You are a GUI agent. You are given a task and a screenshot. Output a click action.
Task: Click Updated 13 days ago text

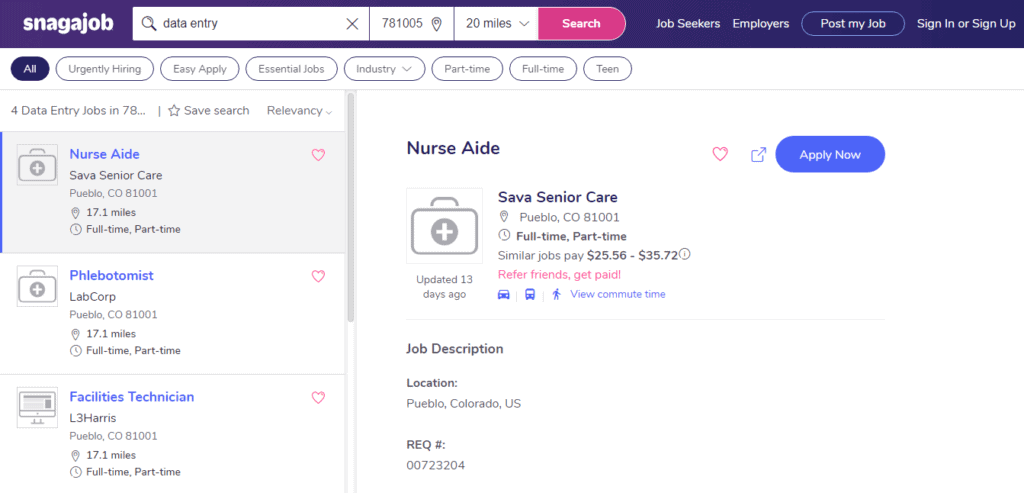click(x=444, y=287)
